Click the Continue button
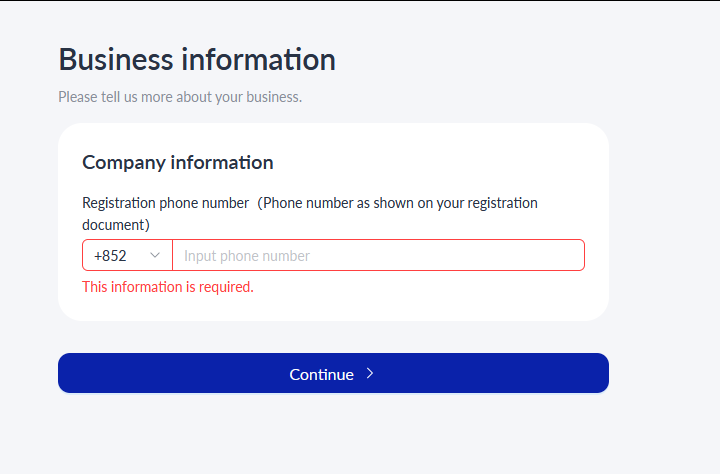The width and height of the screenshot is (720, 474). 333,373
